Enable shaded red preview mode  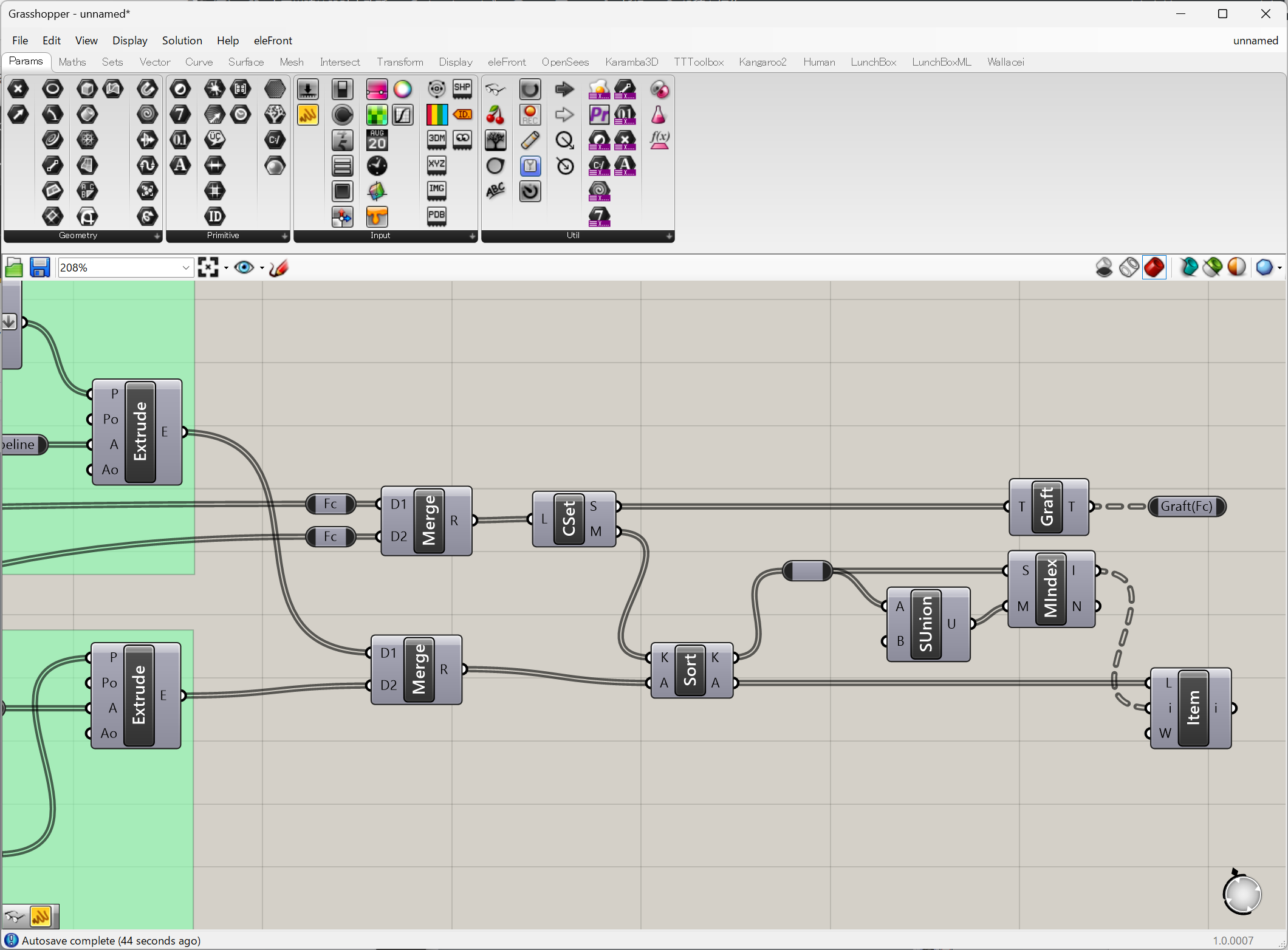coord(1154,267)
